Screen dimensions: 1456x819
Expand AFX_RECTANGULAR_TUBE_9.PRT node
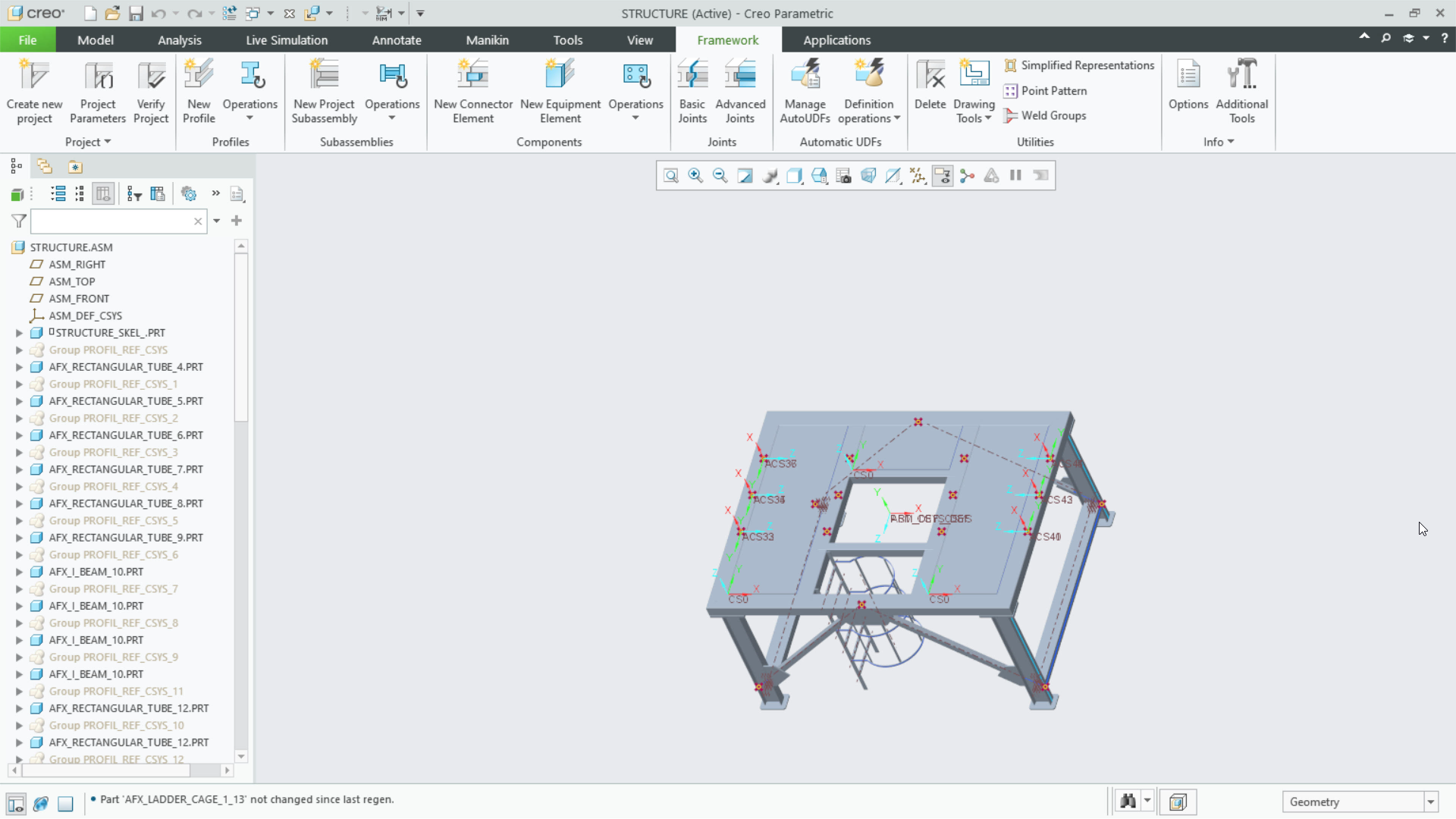[x=19, y=538]
